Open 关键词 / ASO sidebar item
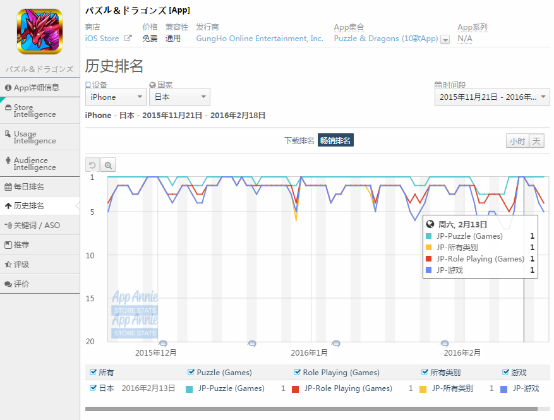The height and width of the screenshot is (420, 554). 40,225
